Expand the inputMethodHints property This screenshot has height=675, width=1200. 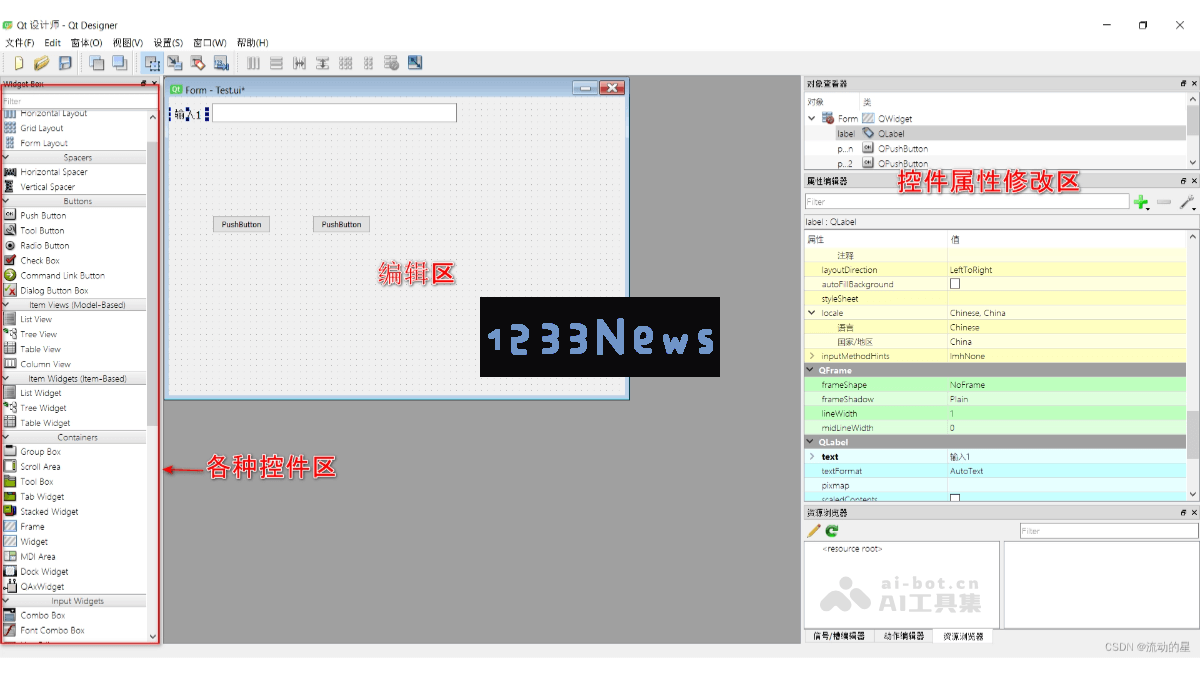(x=811, y=356)
